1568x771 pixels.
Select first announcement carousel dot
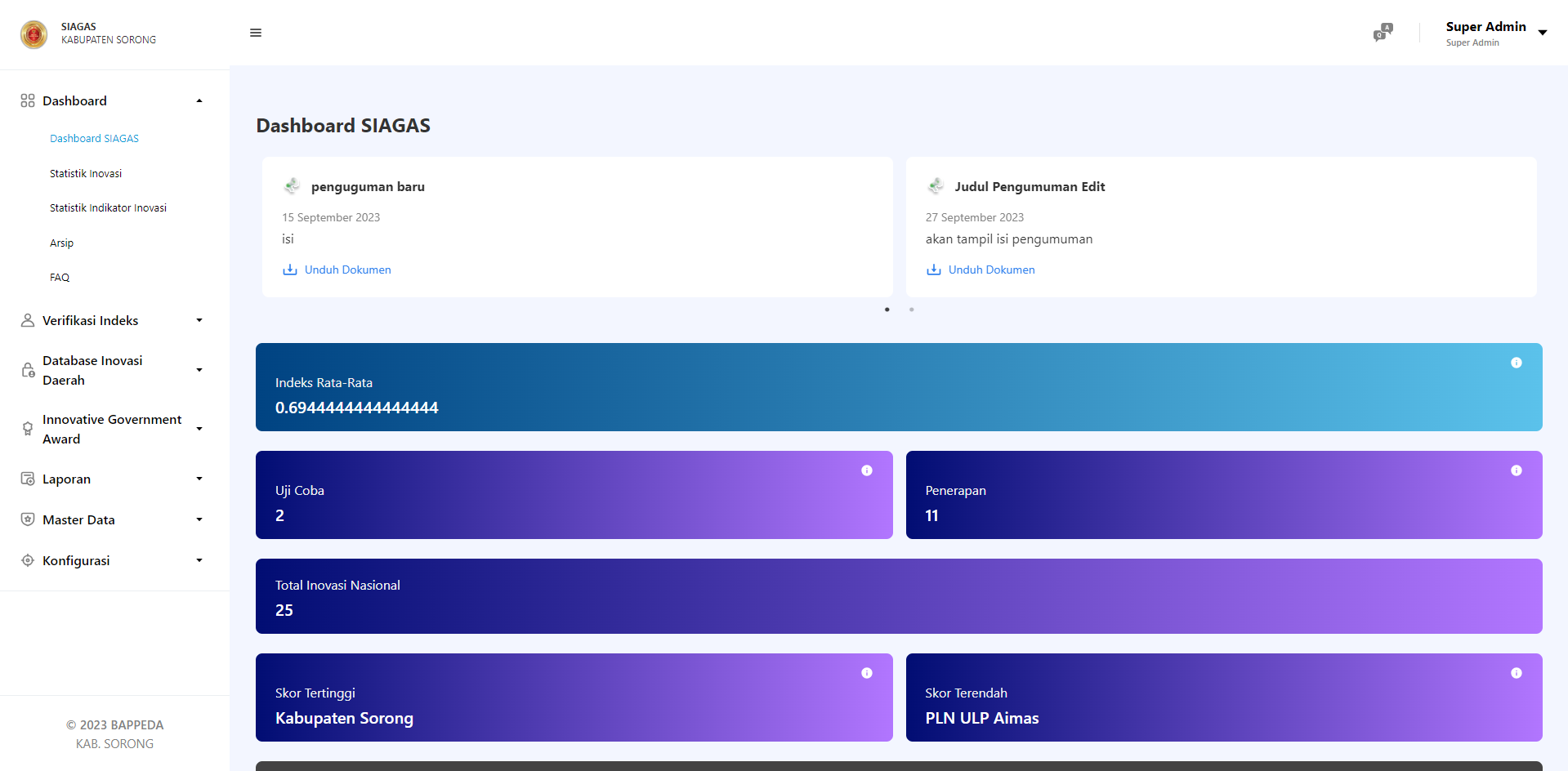point(887,310)
